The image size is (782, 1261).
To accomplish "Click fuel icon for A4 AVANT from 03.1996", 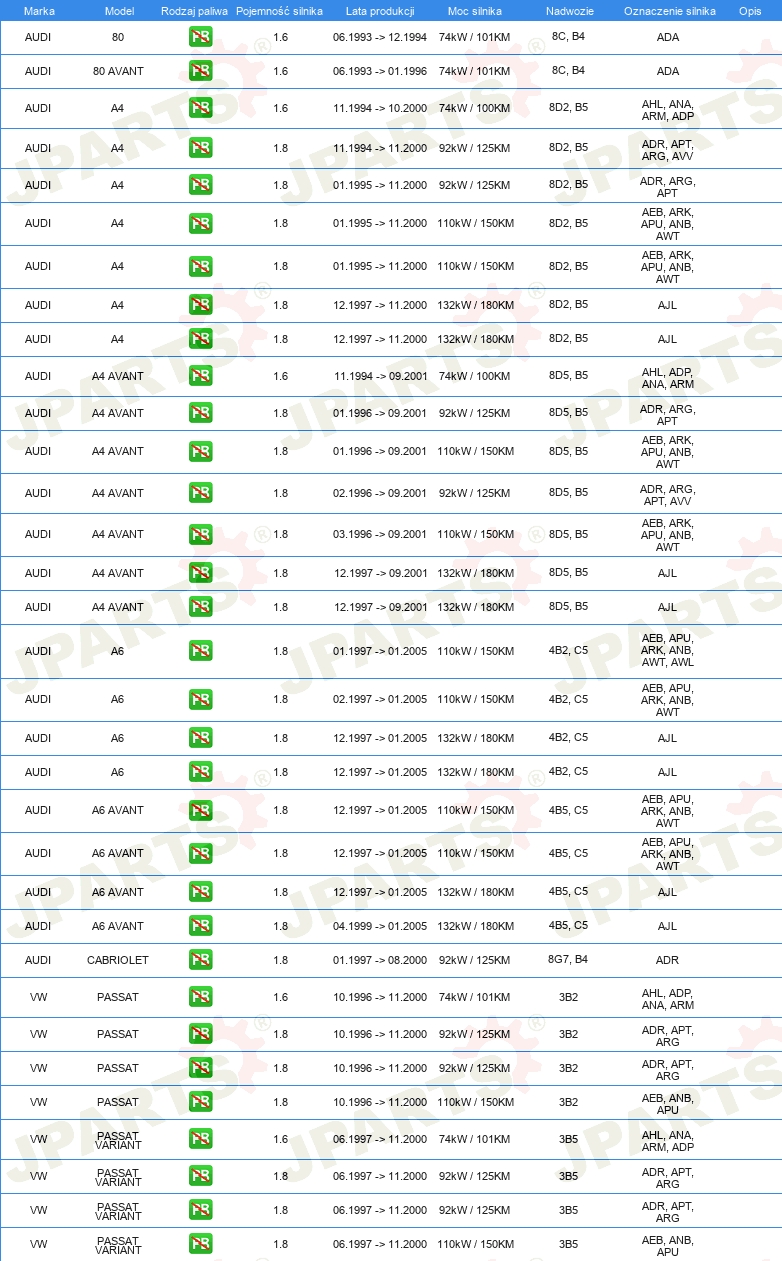I will pyautogui.click(x=200, y=534).
